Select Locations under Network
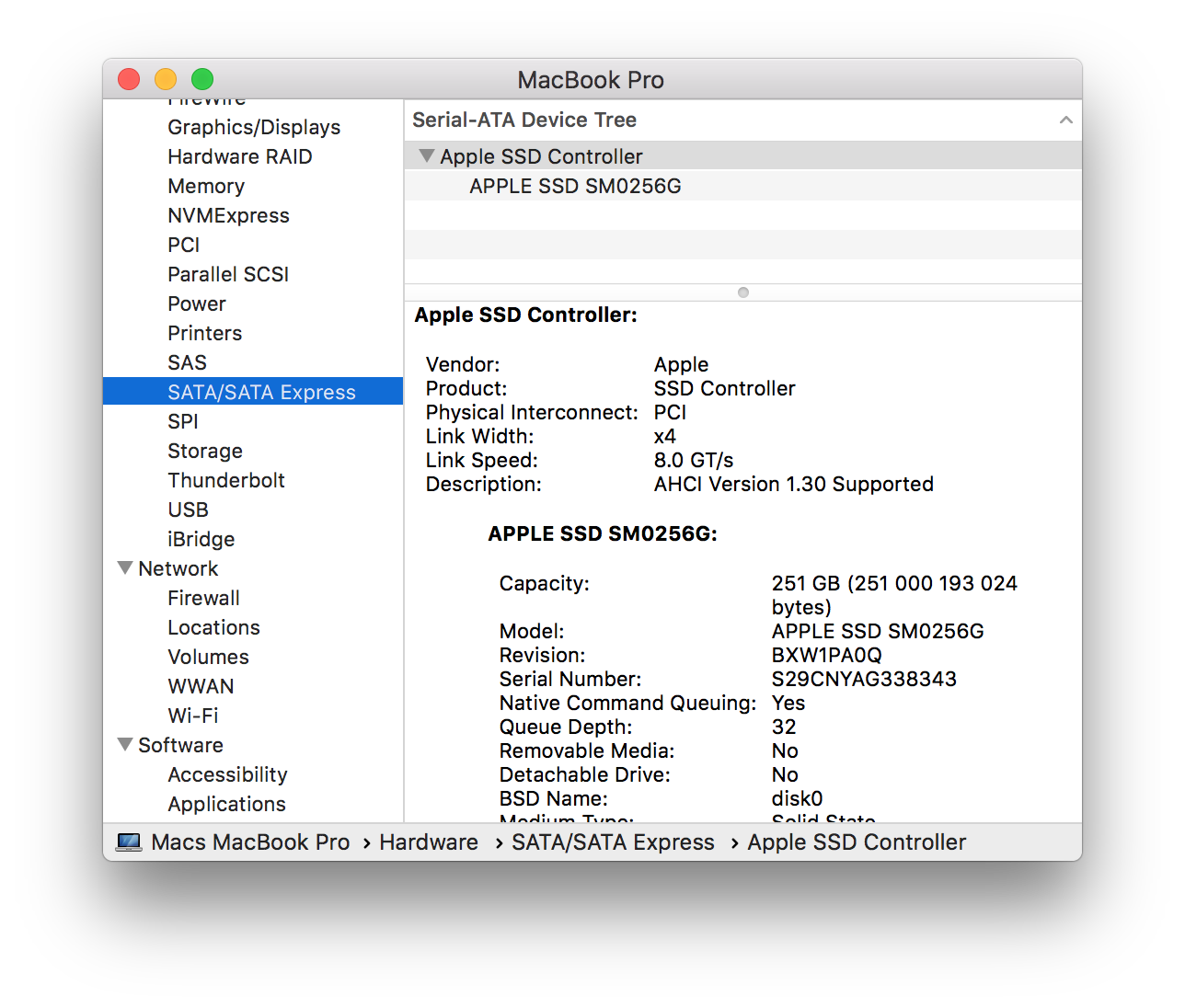Screen dimensions: 1185x1008 pyautogui.click(x=213, y=627)
